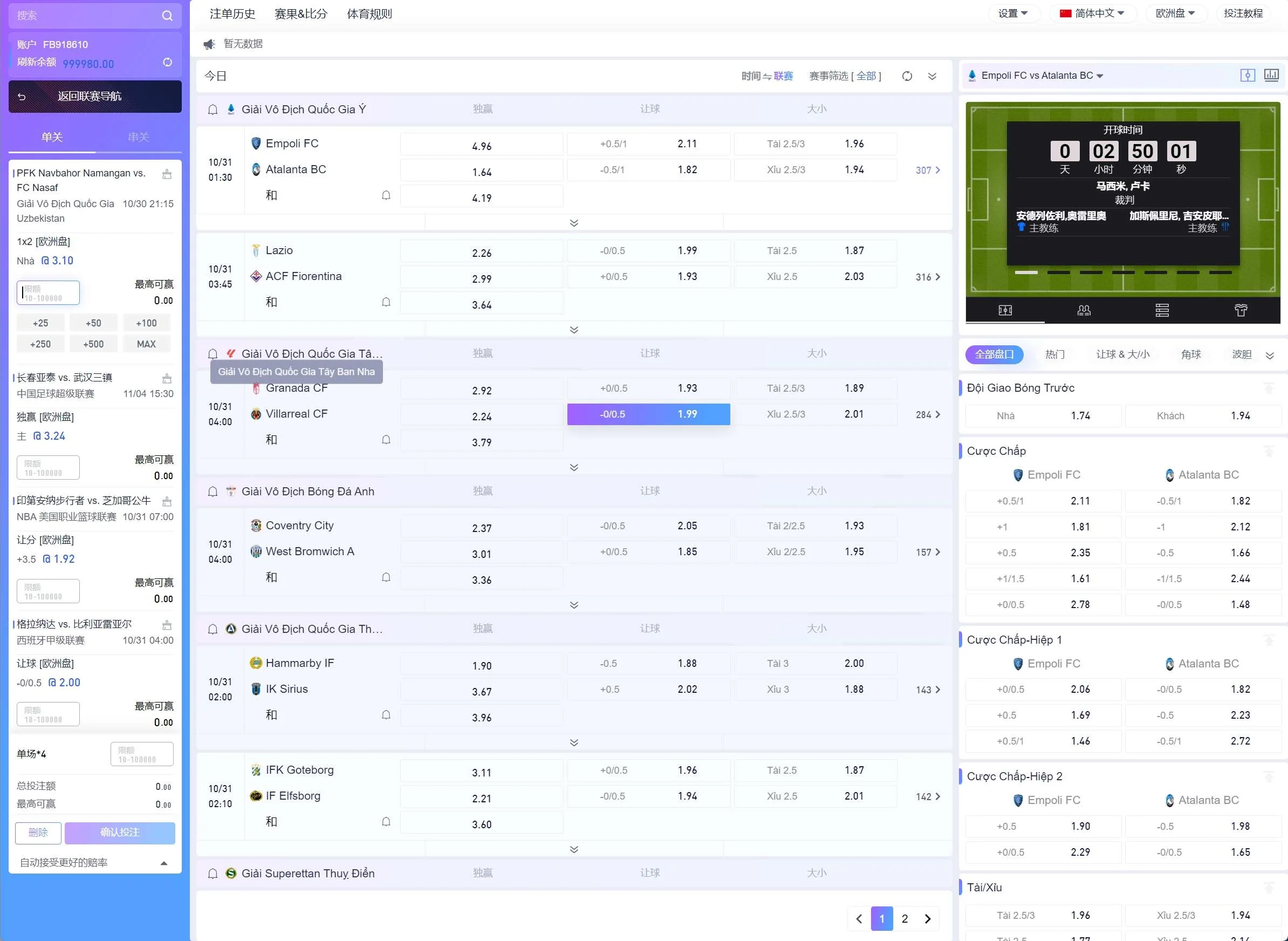This screenshot has width=1288, height=941.
Task: Open the jersey icon under pitch
Action: 1240,310
